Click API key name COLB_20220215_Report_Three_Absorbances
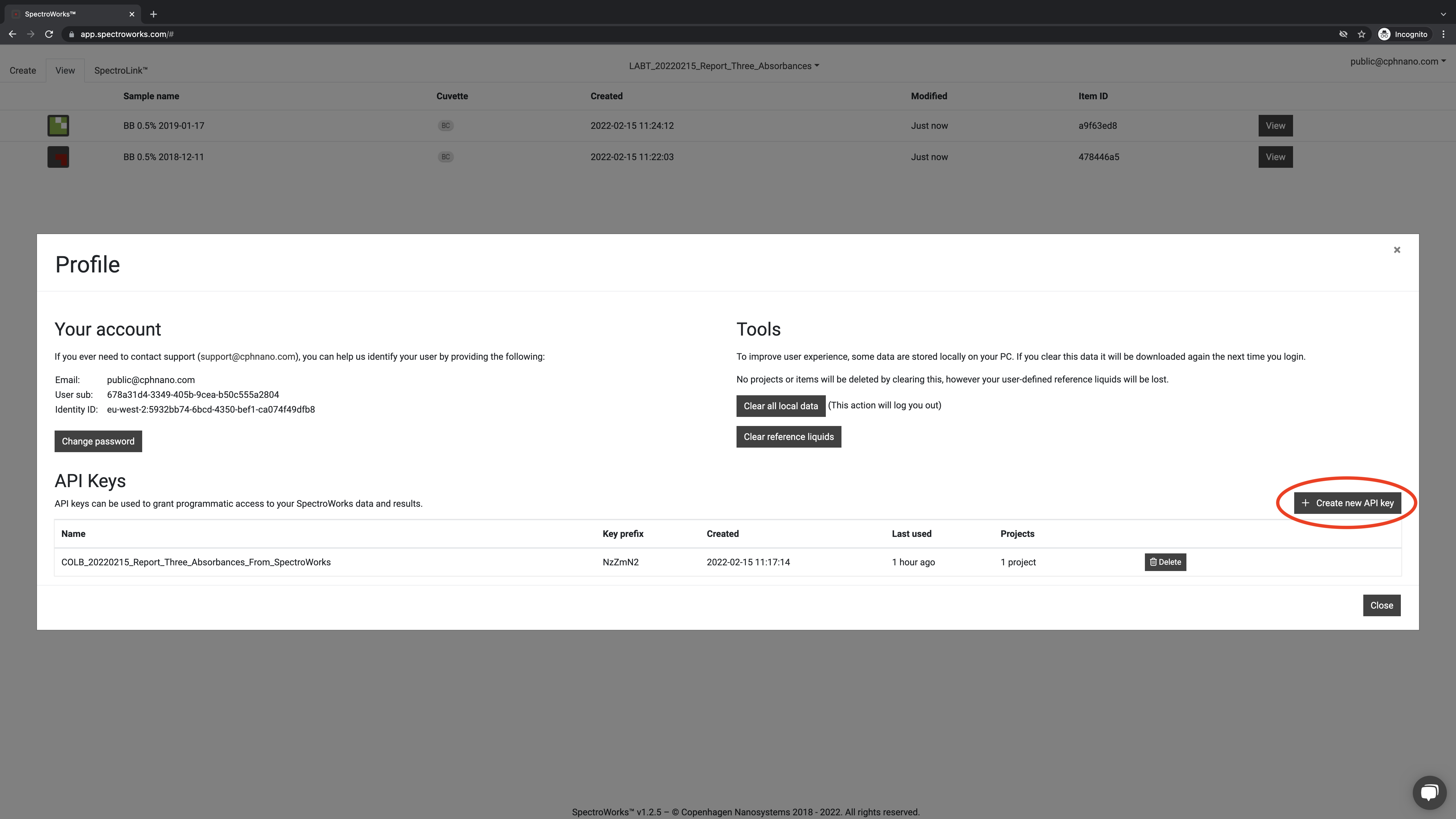1456x819 pixels. (x=196, y=562)
